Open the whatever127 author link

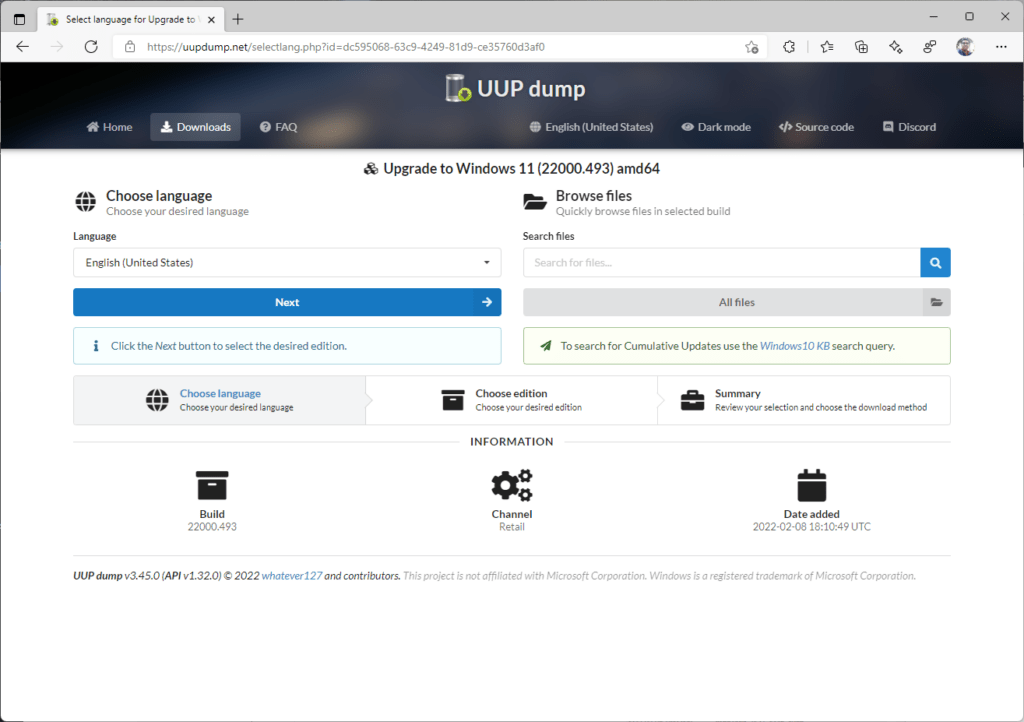[291, 576]
